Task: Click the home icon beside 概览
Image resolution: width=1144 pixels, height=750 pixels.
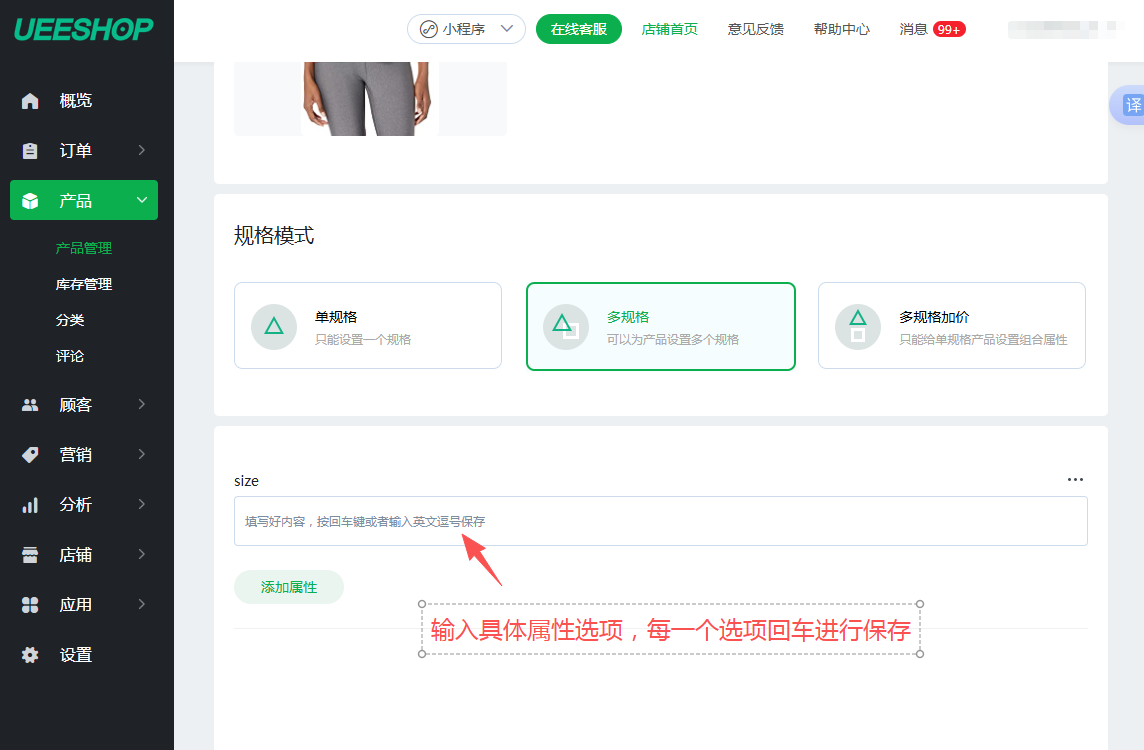Action: [30, 101]
